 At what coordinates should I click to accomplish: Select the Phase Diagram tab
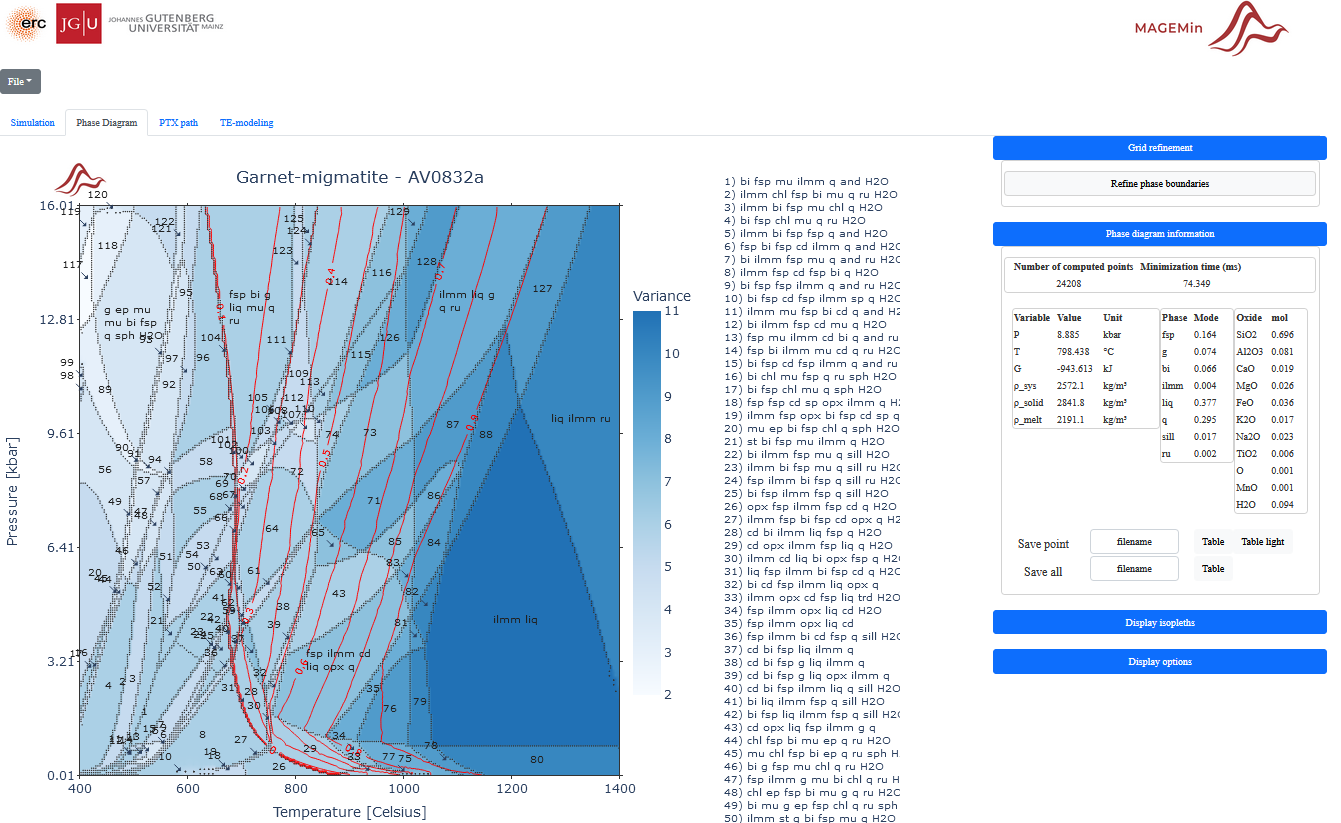(106, 123)
